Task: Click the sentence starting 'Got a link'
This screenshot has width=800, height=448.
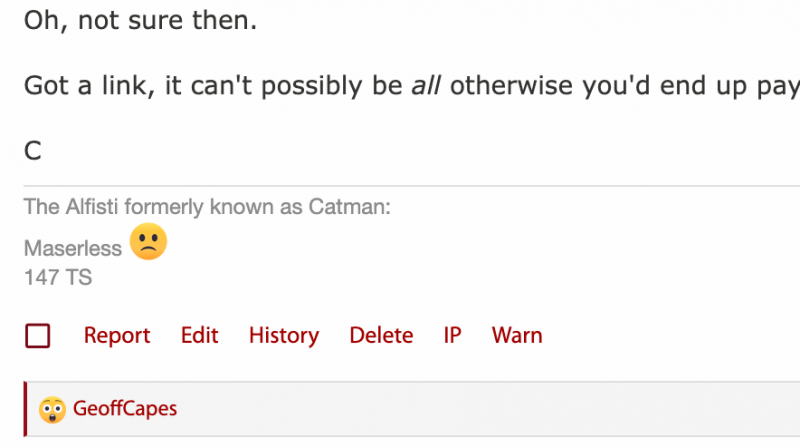Action: [x=412, y=86]
